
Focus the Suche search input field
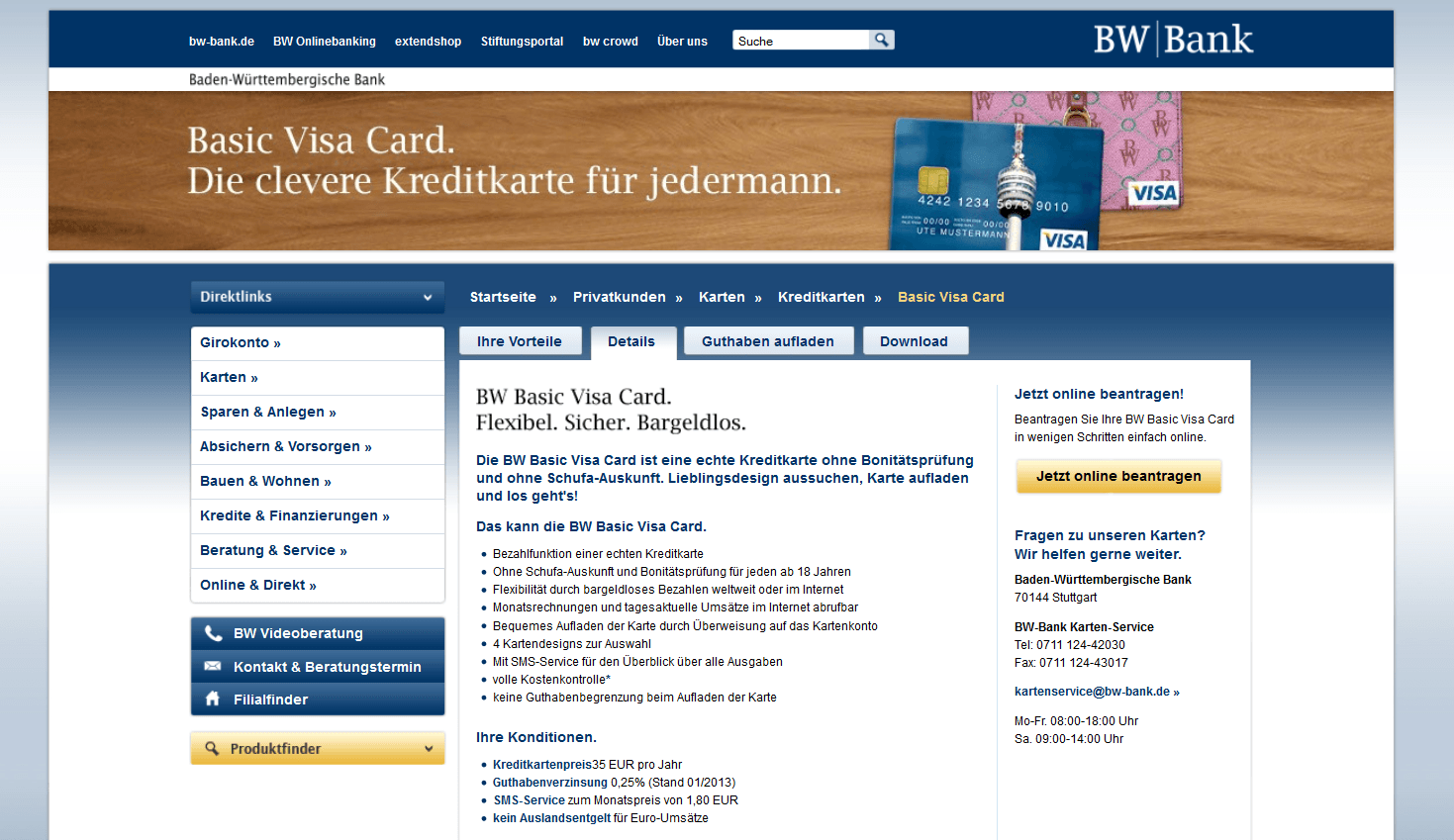(801, 41)
